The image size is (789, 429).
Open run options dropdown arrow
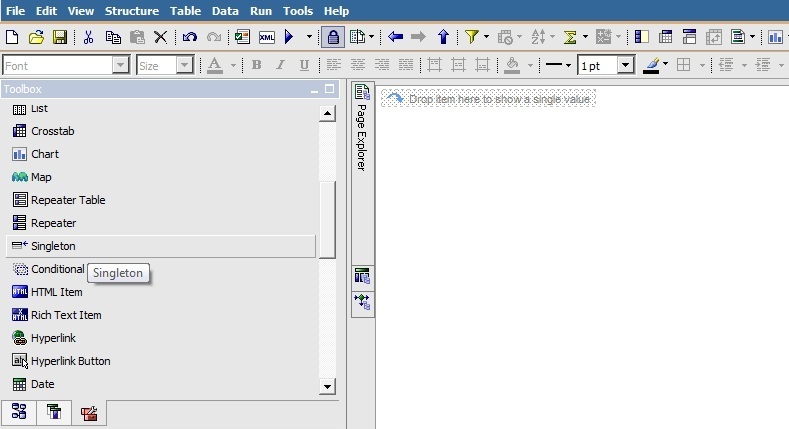tap(309, 37)
